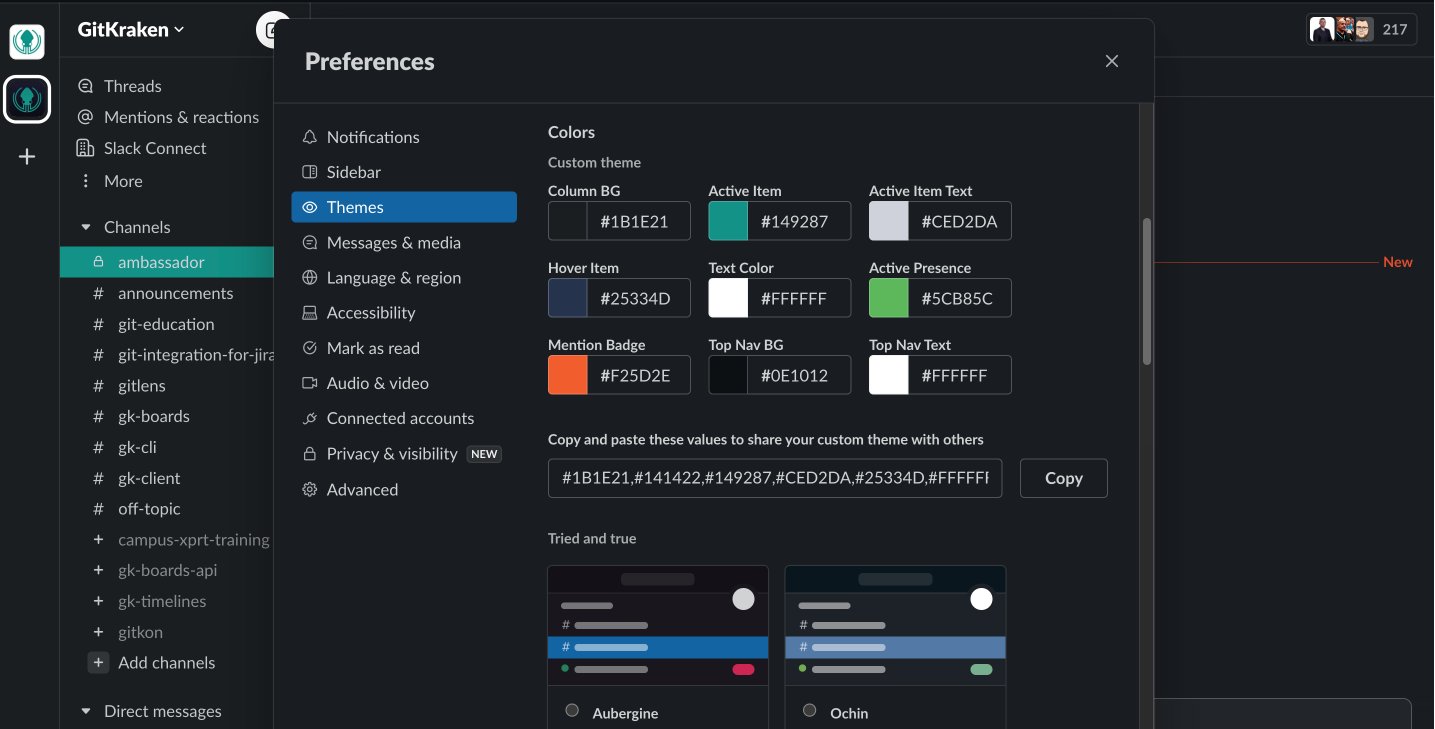Select the GitKraken workspace avatar in the rail

pos(27,99)
